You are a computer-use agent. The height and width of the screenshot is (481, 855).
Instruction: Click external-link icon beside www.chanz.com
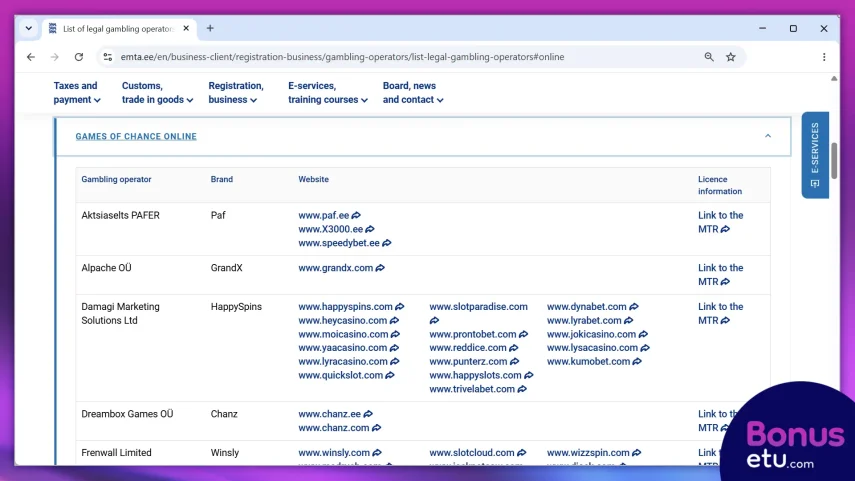click(376, 428)
